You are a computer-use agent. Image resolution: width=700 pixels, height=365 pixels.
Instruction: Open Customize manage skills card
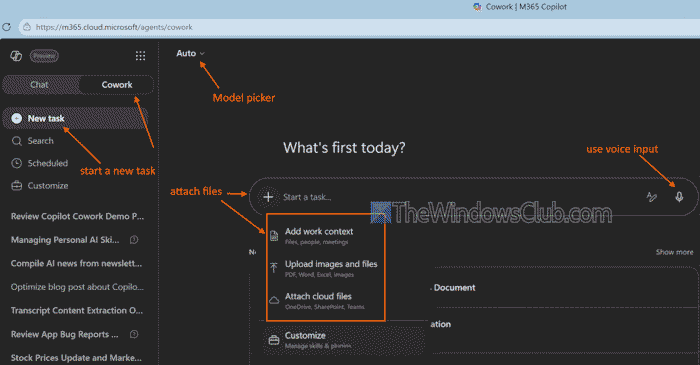(344, 340)
